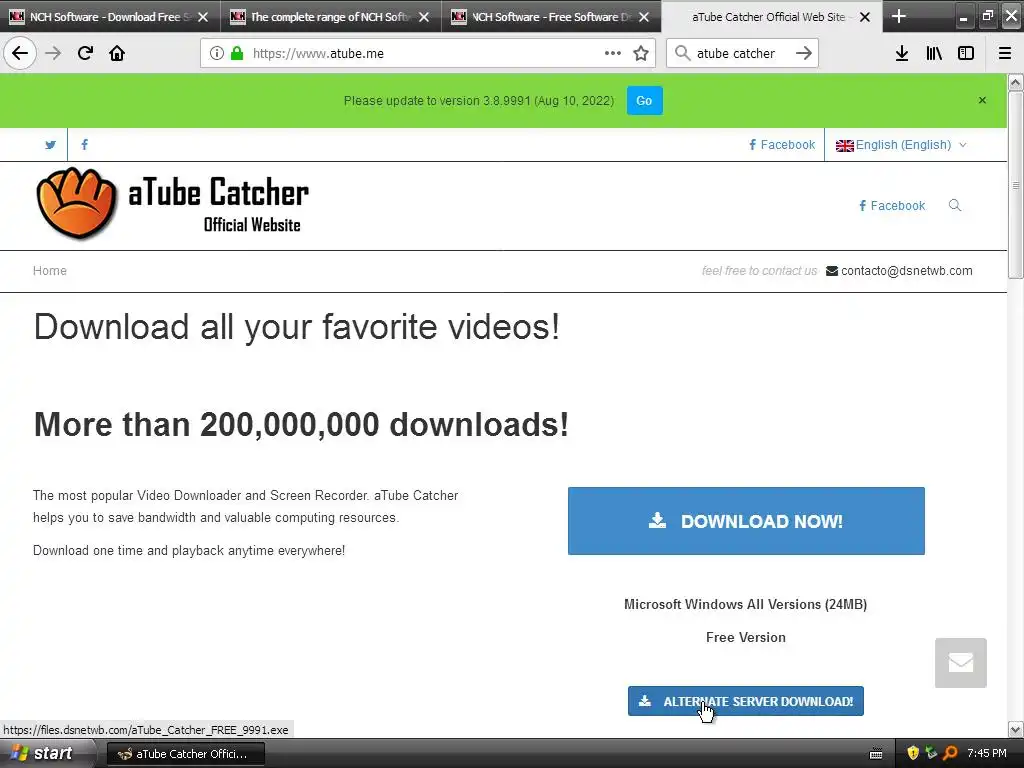Open Facebook link in top bar

click(782, 145)
